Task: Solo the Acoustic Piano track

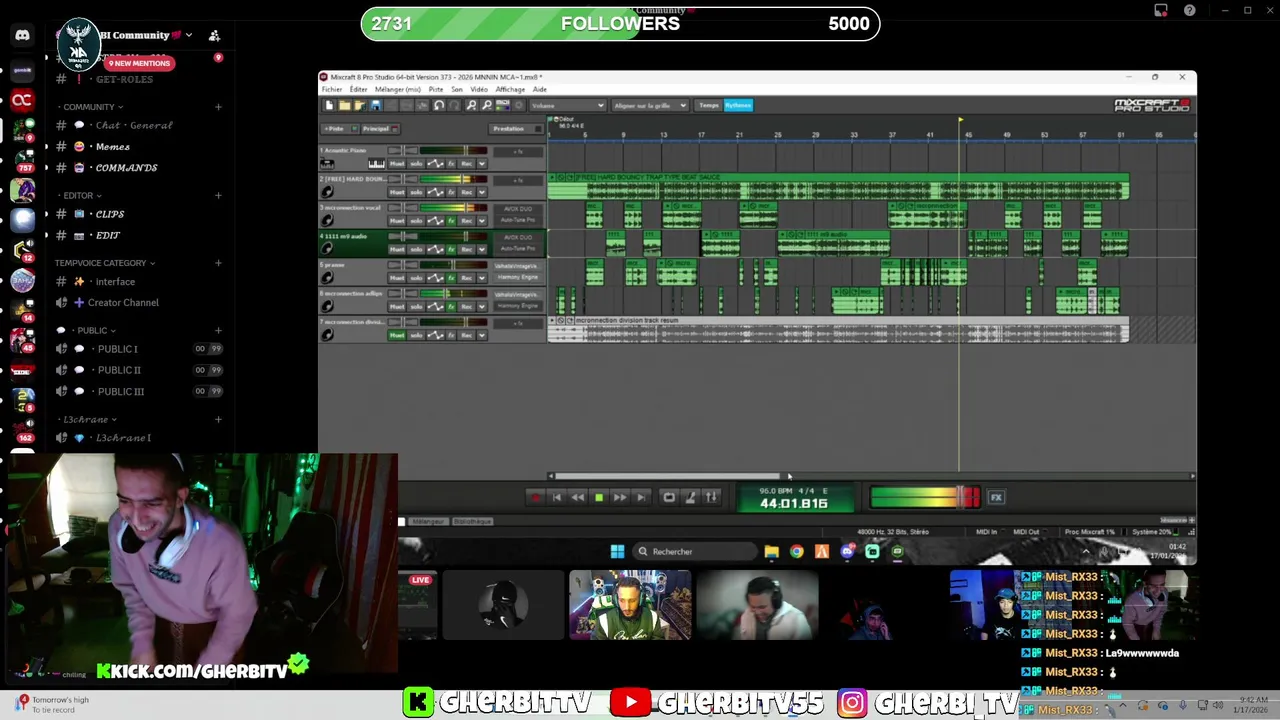Action: 416,164
